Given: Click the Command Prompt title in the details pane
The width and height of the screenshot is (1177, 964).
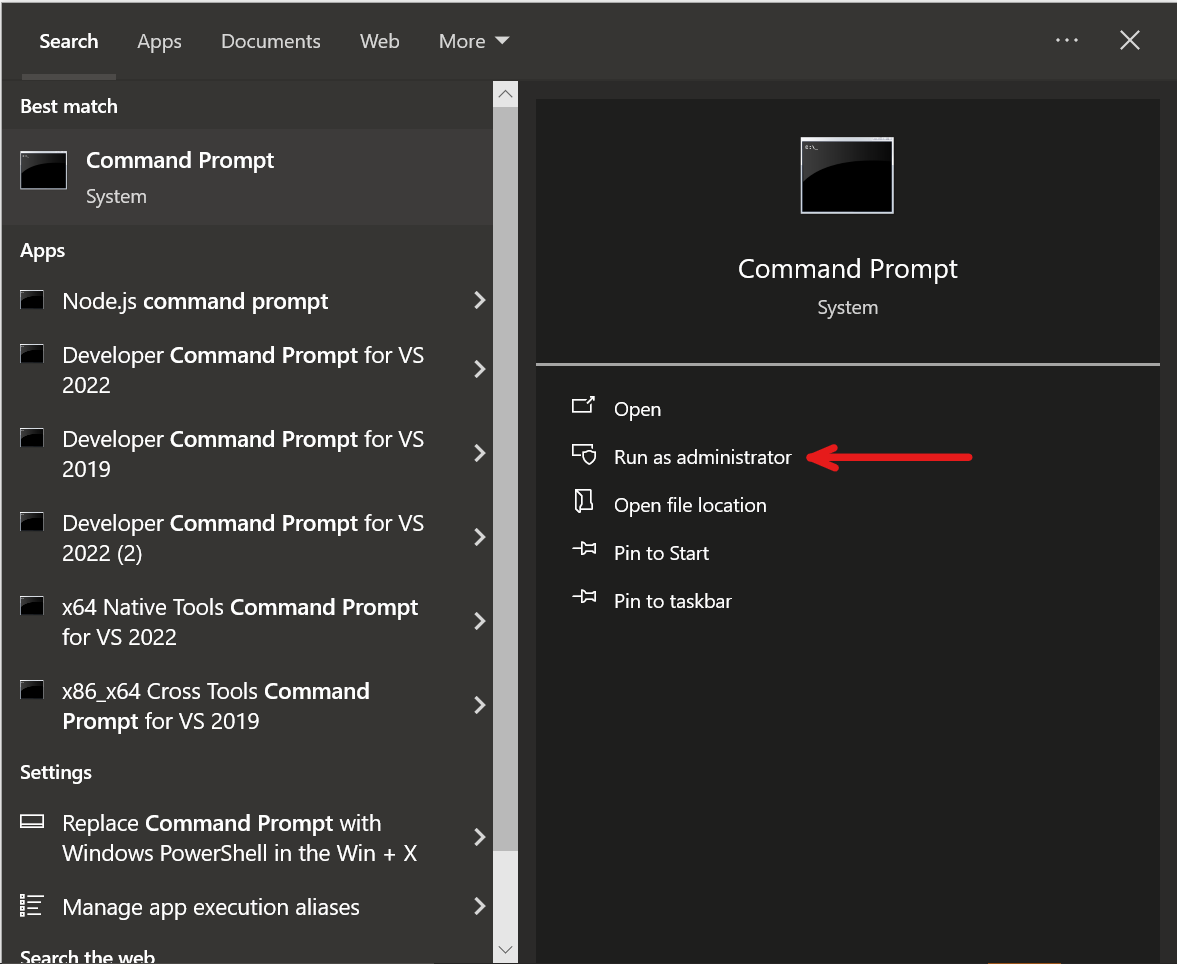Looking at the screenshot, I should [847, 269].
